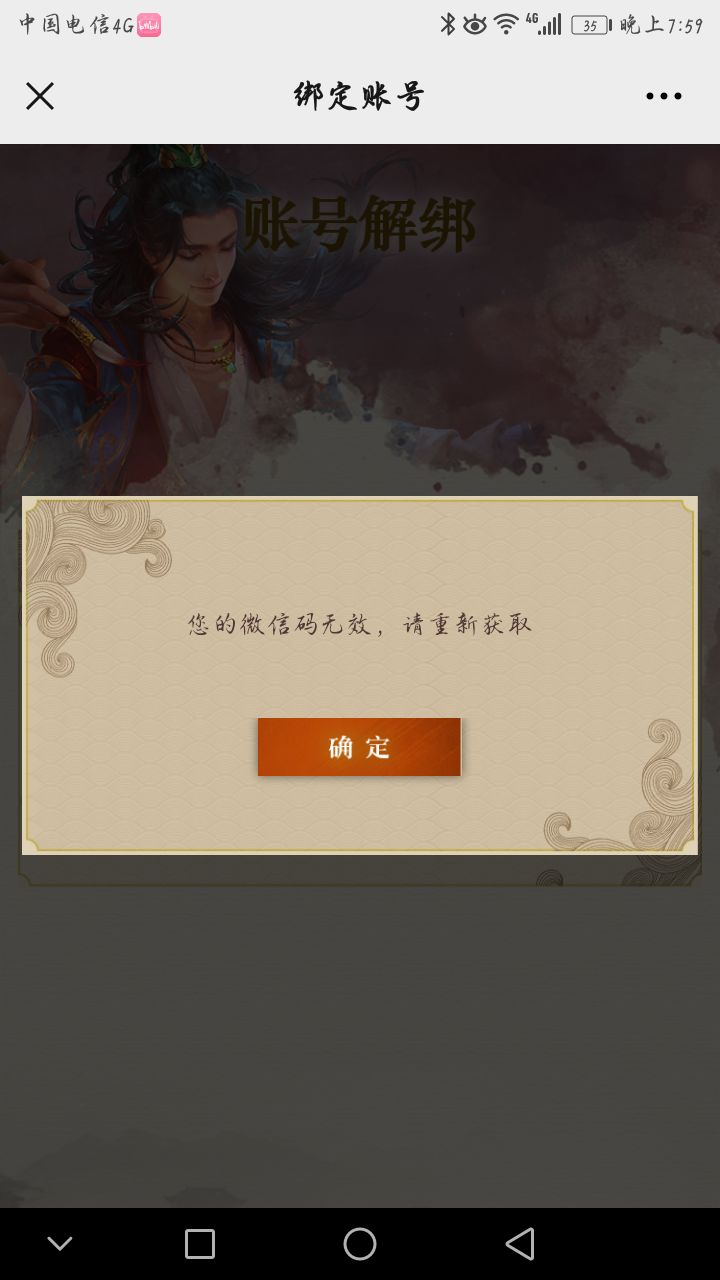Open the three-dot more options menu
This screenshot has height=1280, width=720.
coord(663,96)
